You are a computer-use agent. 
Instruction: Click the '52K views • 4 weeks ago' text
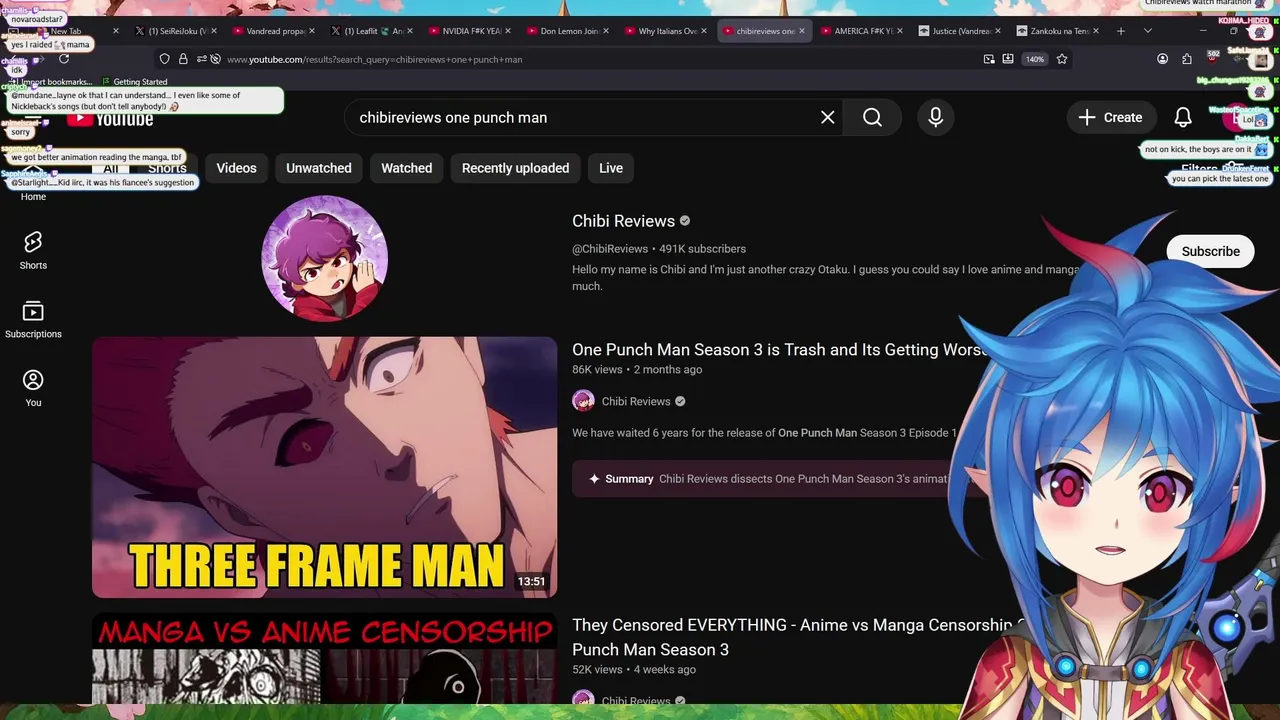[634, 670]
